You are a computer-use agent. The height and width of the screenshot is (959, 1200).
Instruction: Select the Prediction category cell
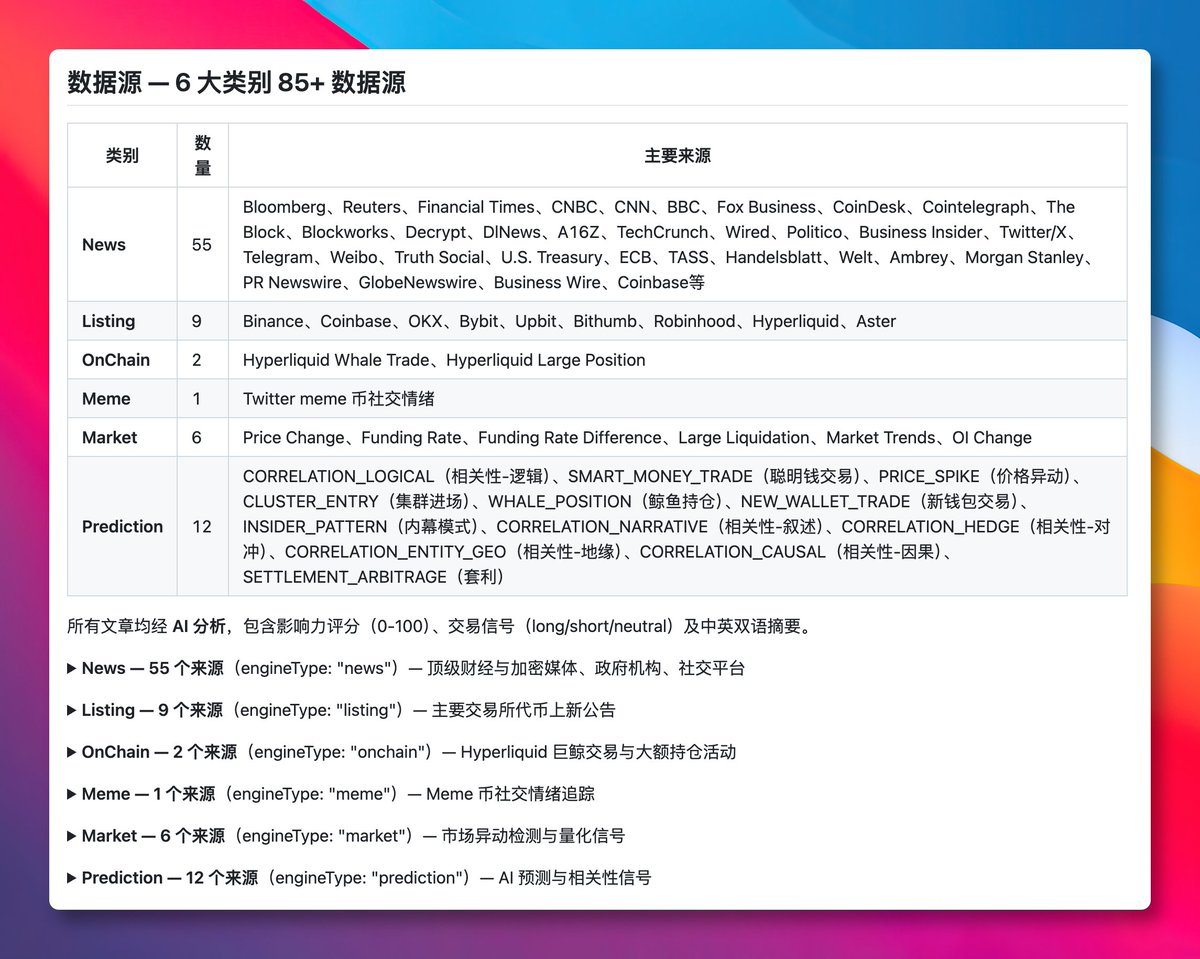coord(122,527)
